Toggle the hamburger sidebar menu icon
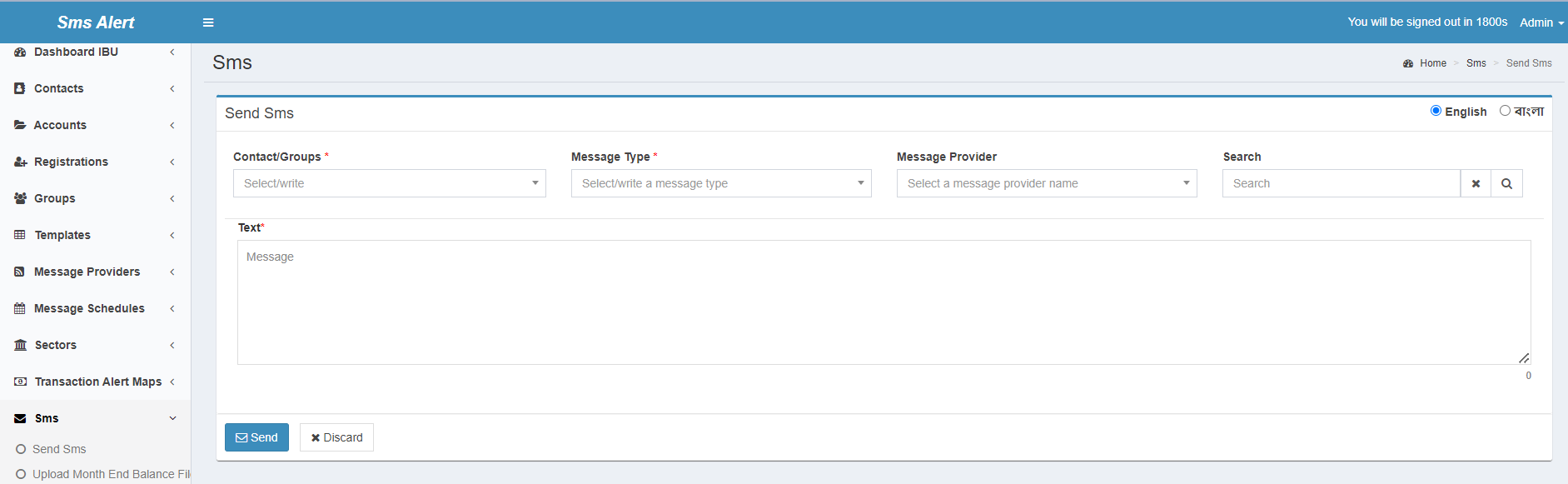1568x484 pixels. point(208,22)
